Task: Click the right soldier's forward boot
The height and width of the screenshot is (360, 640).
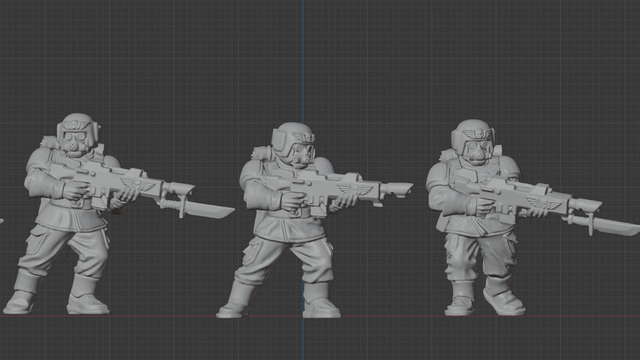Action: (x=503, y=296)
